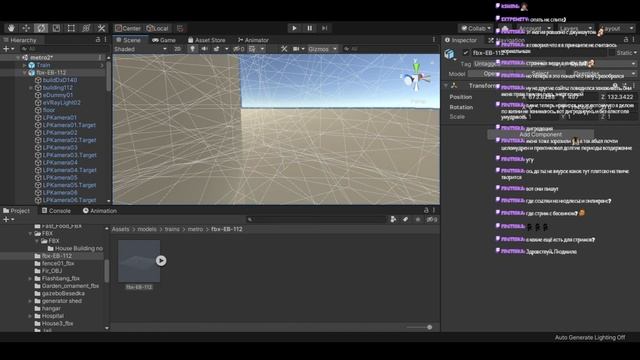
Task: Open the Console tab
Action: pos(56,211)
